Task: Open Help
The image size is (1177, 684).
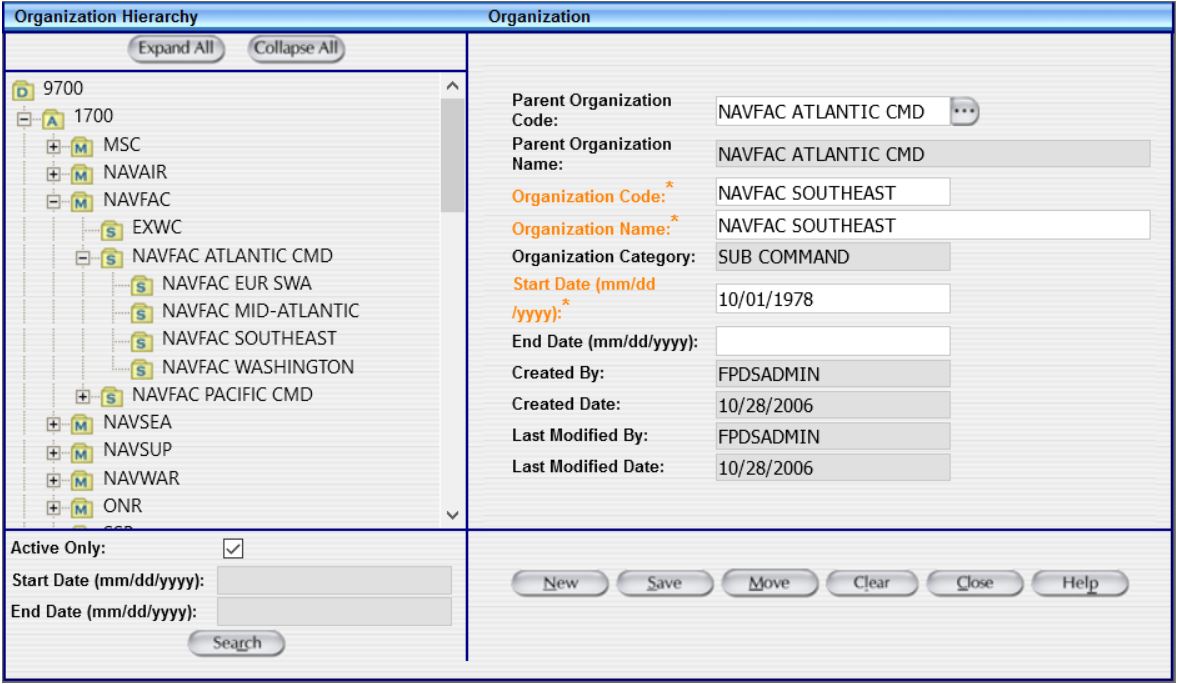Action: (1079, 583)
